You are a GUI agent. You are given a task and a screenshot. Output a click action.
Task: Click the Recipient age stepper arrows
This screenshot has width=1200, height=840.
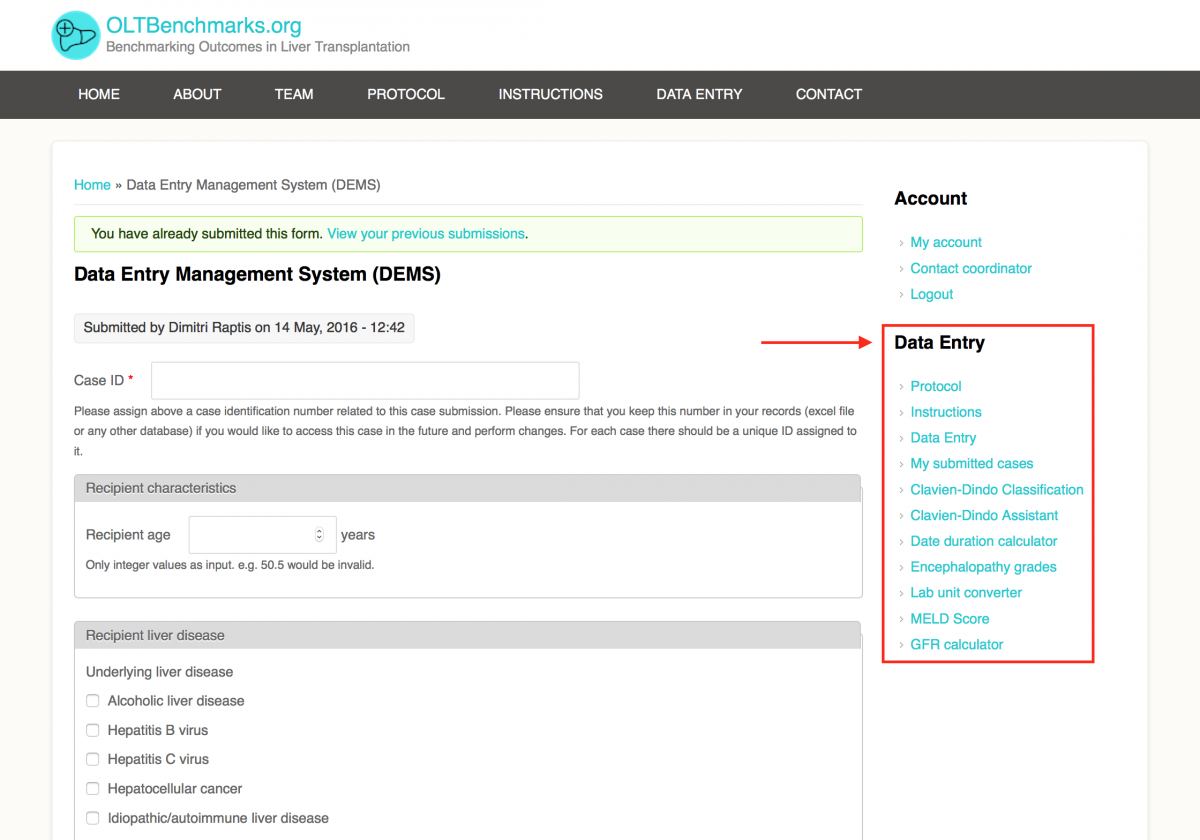click(319, 535)
